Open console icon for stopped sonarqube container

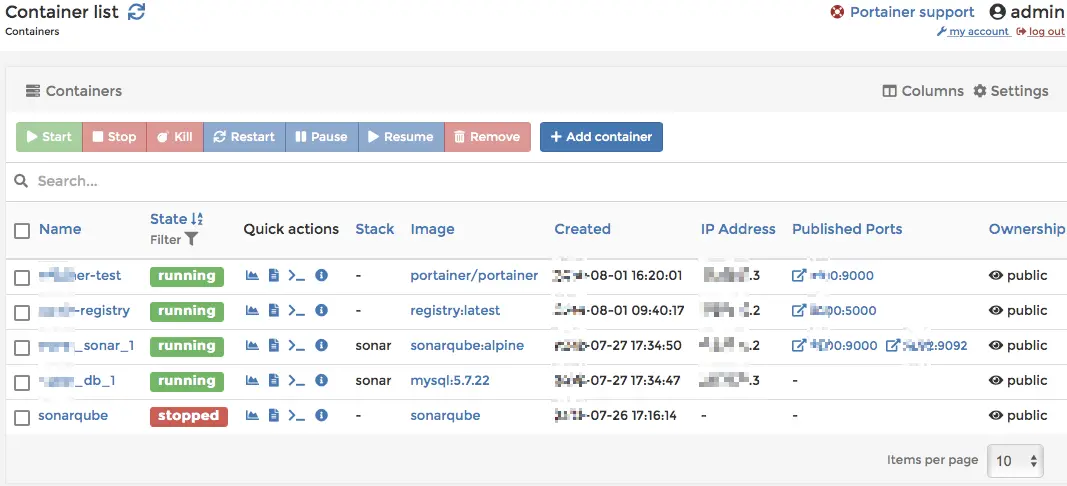pos(296,415)
